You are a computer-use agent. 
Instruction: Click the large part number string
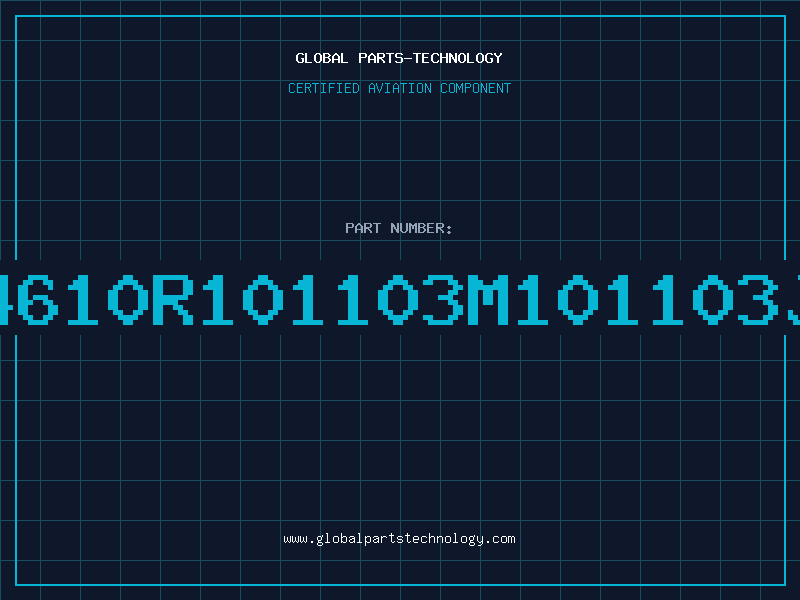(400, 299)
